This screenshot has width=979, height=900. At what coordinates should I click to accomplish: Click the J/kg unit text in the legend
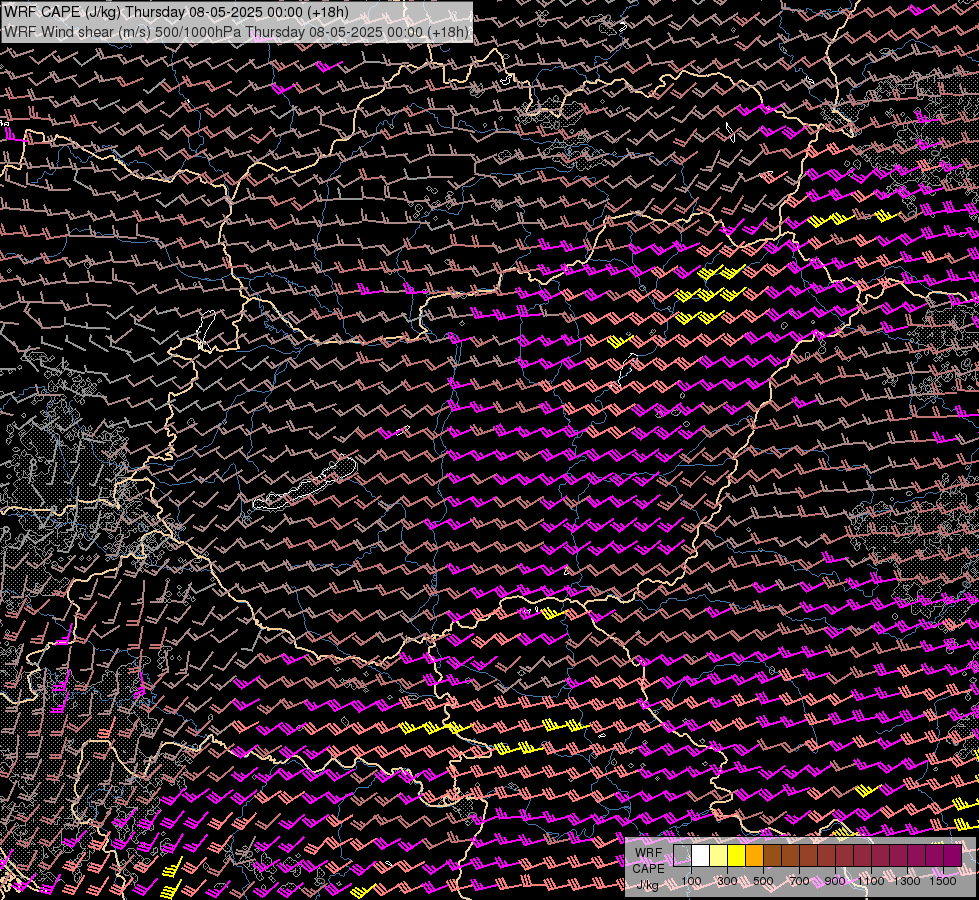click(647, 884)
